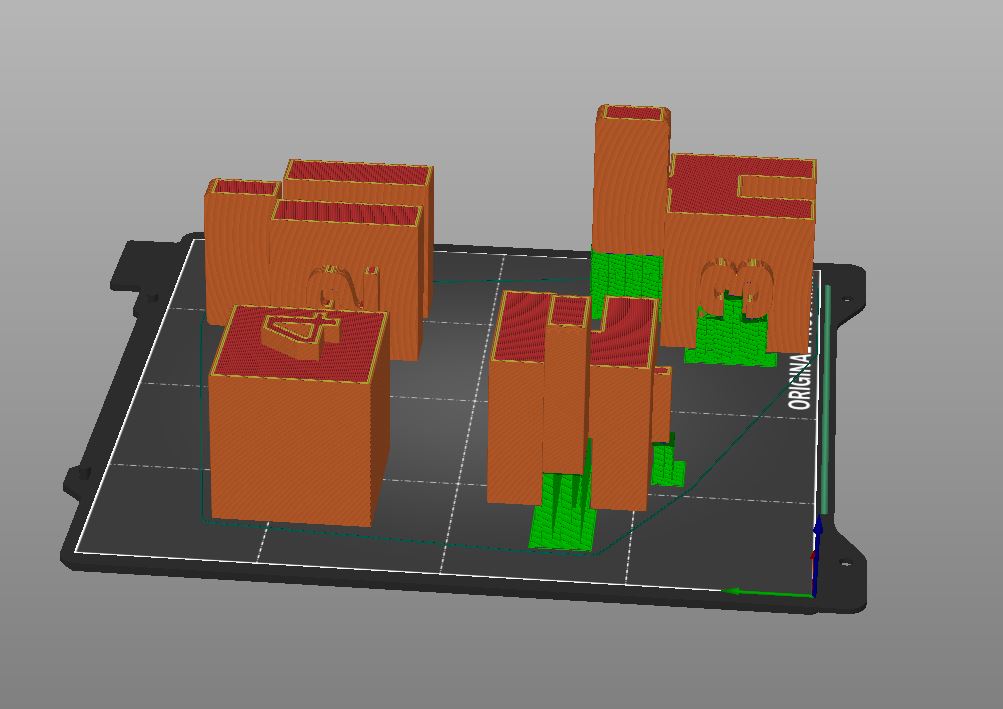1003x709 pixels.
Task: Click the blue Z axis arrow
Action: (817, 550)
